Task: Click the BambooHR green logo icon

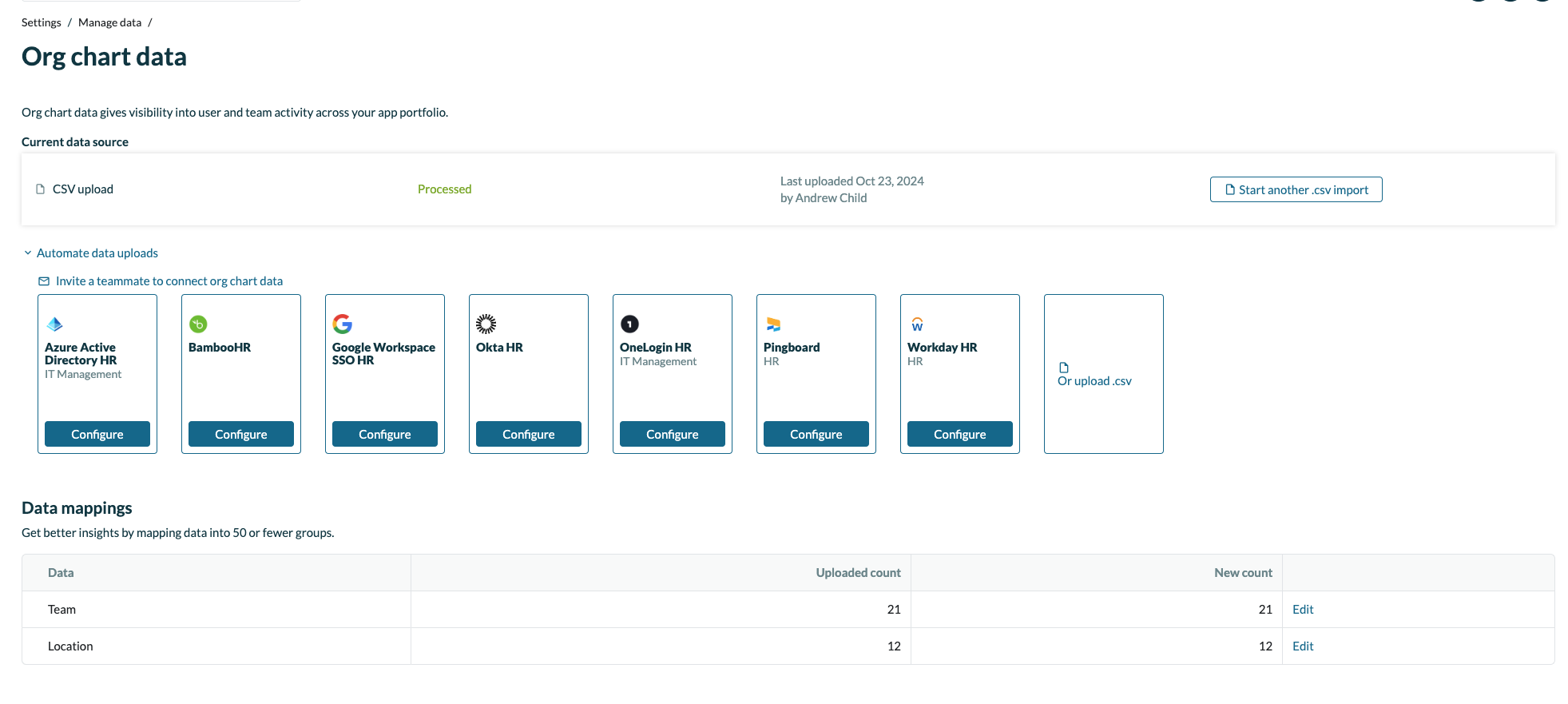Action: [198, 324]
